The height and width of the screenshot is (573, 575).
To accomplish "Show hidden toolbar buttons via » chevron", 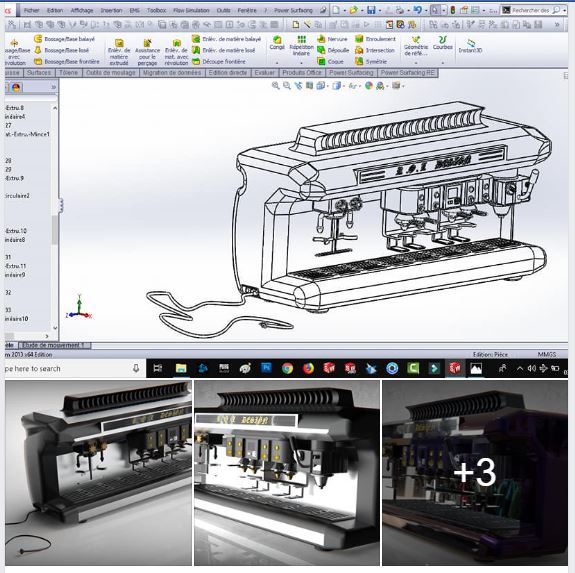I will 557,25.
